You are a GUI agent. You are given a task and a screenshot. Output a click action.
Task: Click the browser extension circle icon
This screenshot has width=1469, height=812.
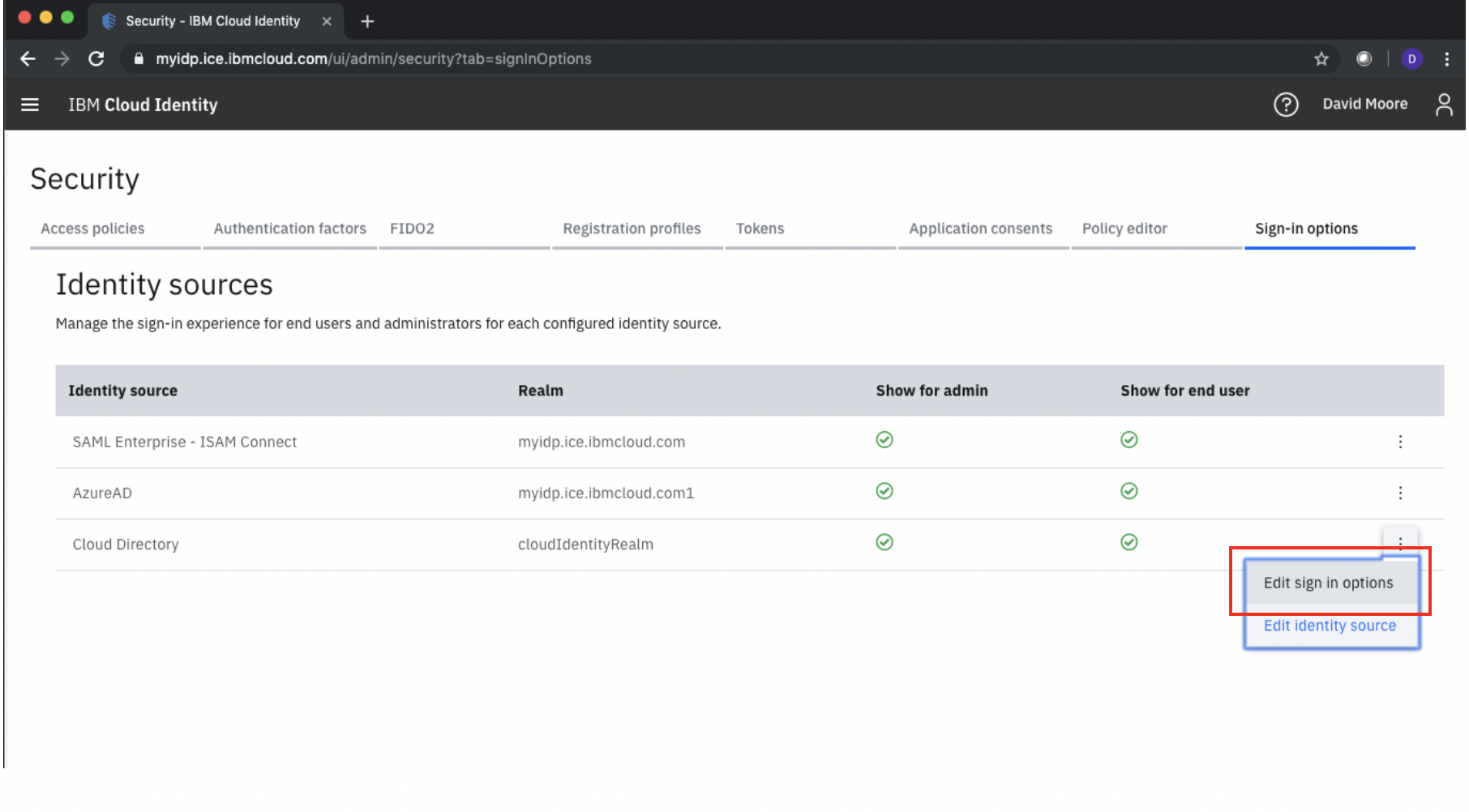point(1364,58)
